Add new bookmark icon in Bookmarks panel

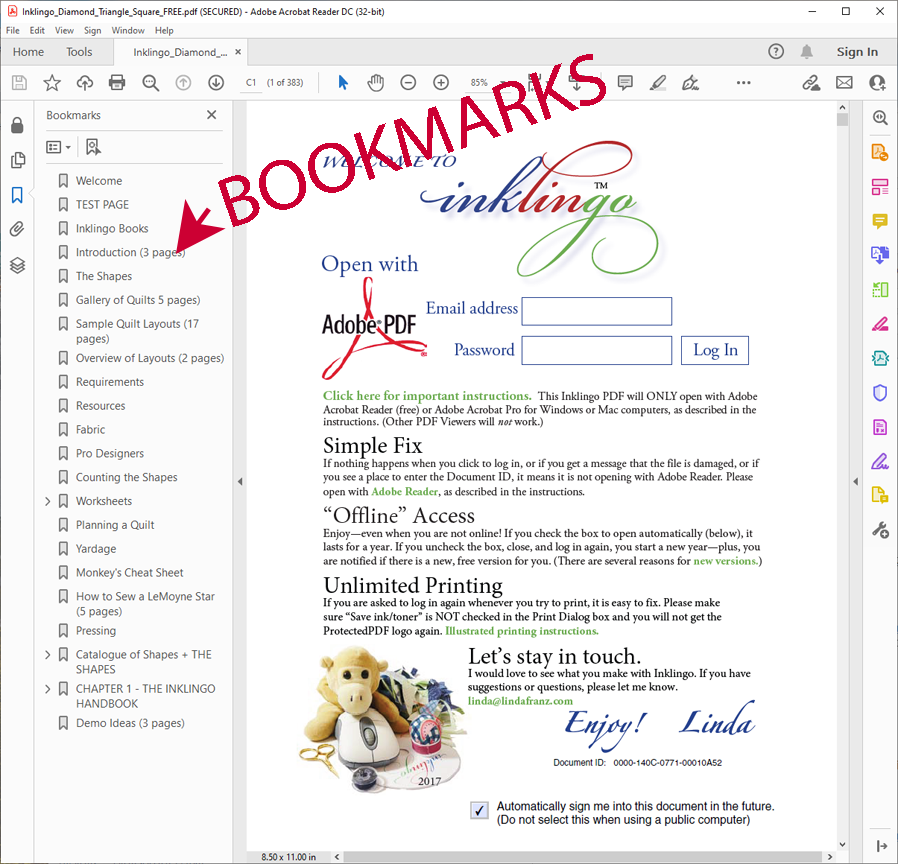tap(93, 147)
